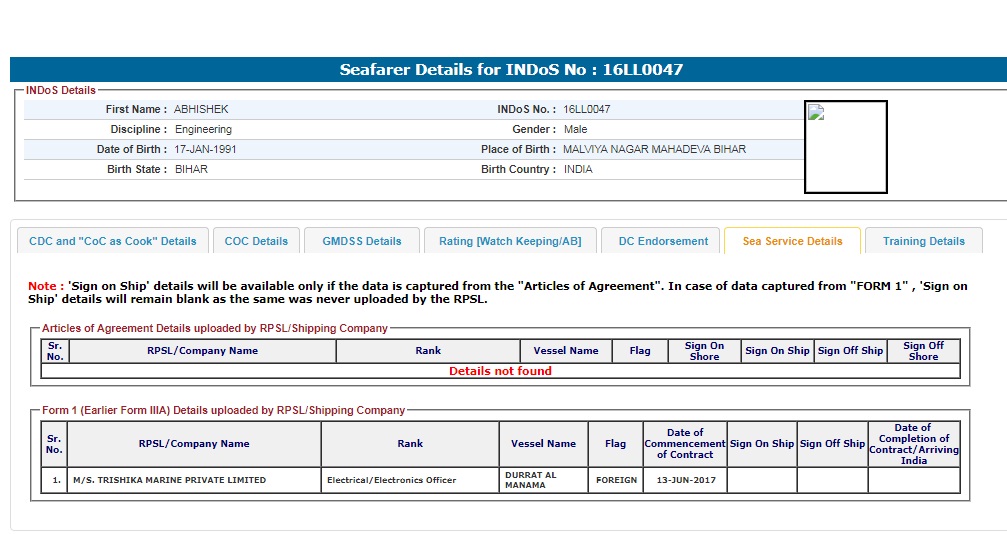Click the FOREIGN flag cell
The height and width of the screenshot is (534, 1007).
[x=616, y=480]
